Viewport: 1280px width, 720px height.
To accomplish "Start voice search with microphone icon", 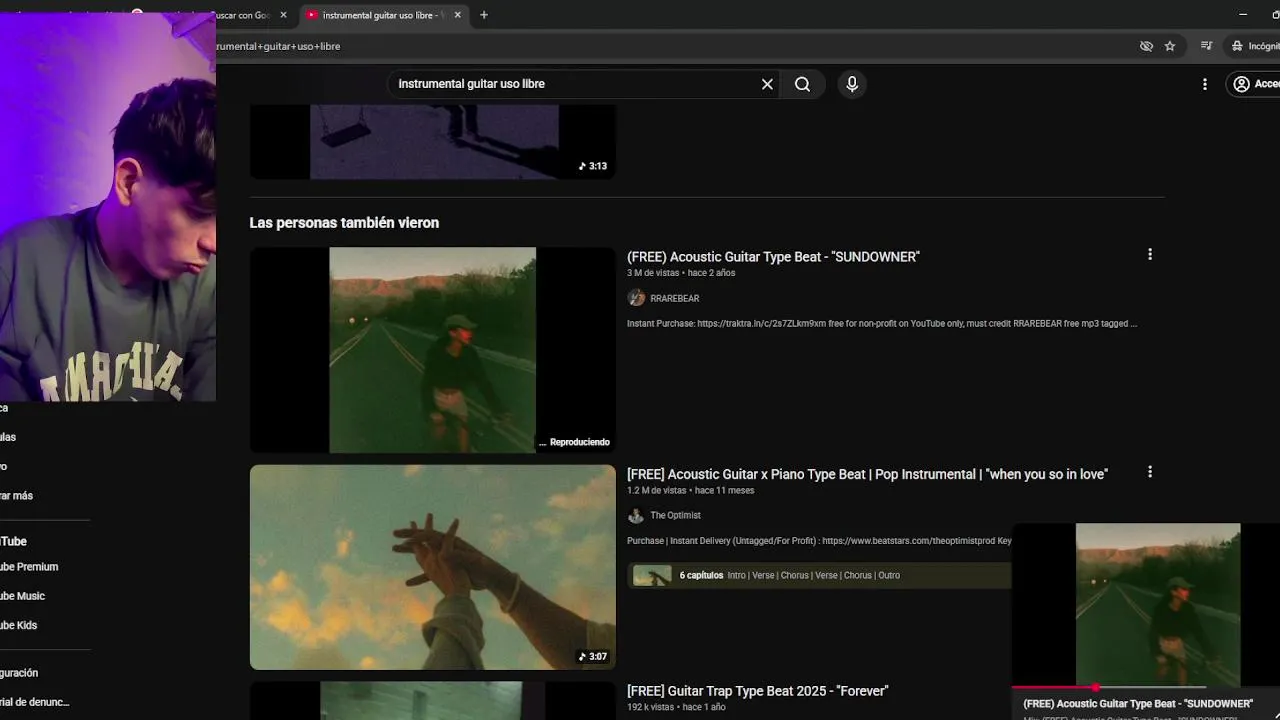I will click(x=852, y=84).
